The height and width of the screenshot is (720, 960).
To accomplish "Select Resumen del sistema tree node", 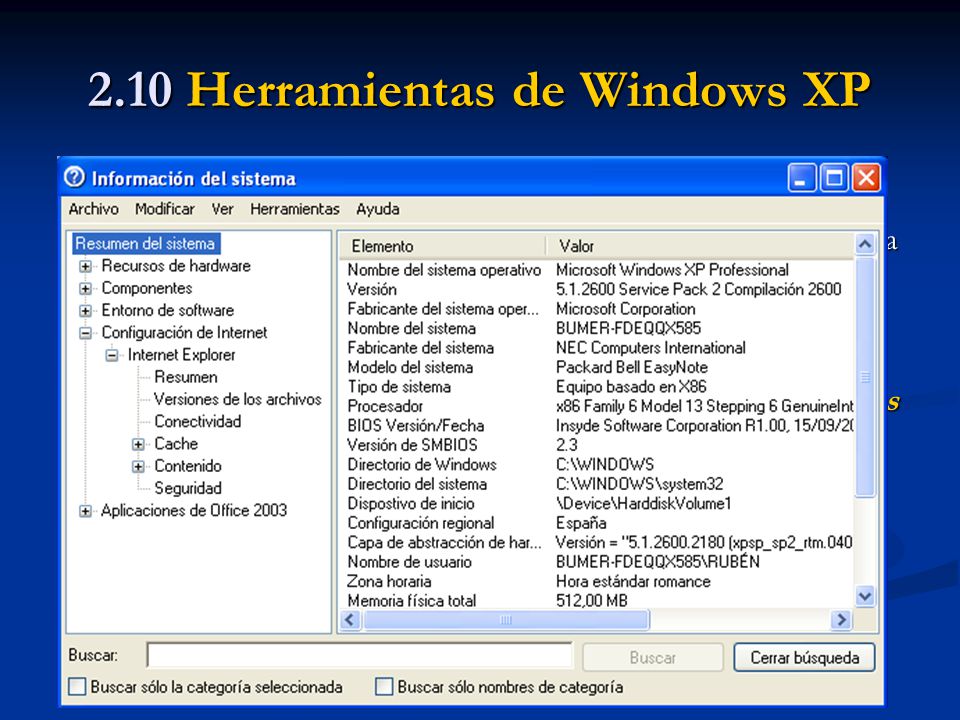I will (x=145, y=244).
